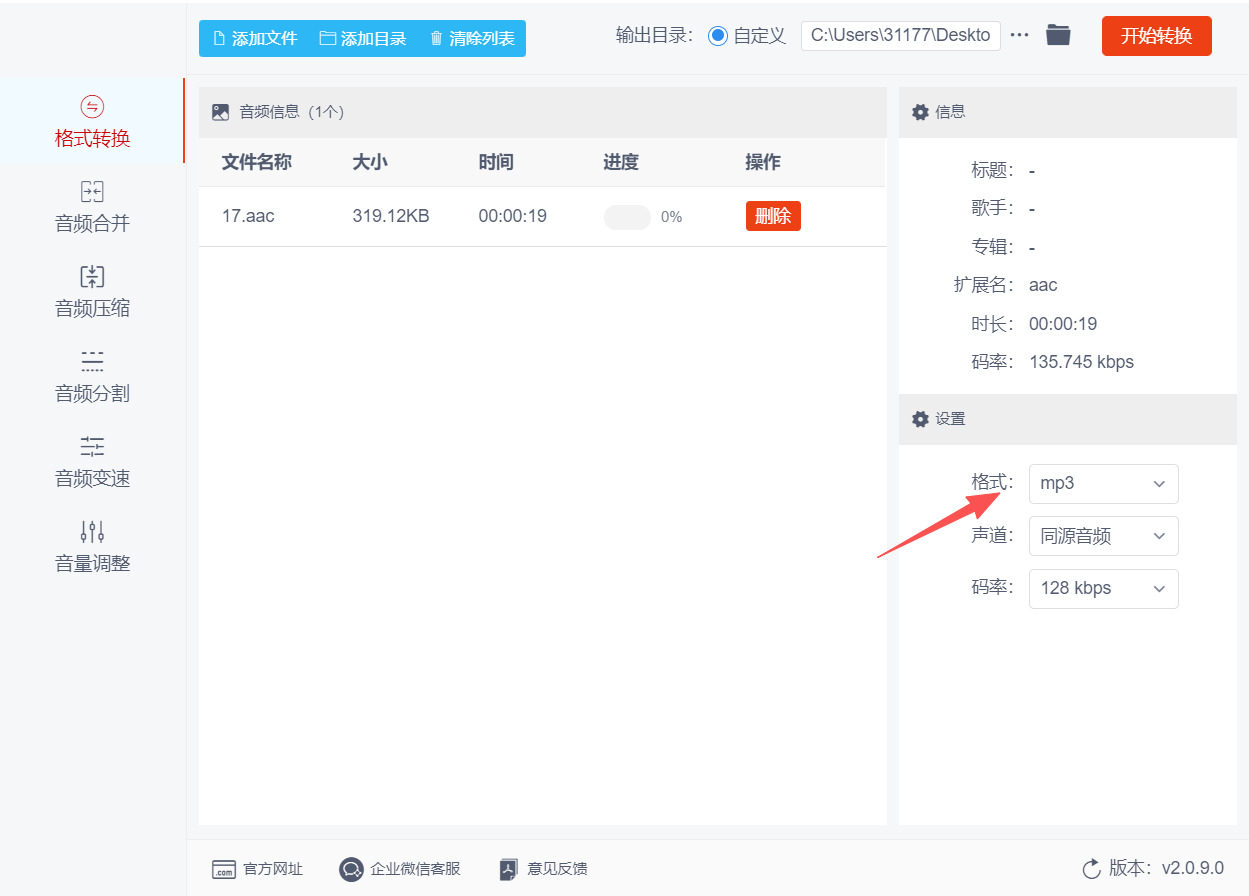This screenshot has height=896, width=1249.
Task: Click the 格式转换 (Format Convert) sidebar icon
Action: [91, 120]
